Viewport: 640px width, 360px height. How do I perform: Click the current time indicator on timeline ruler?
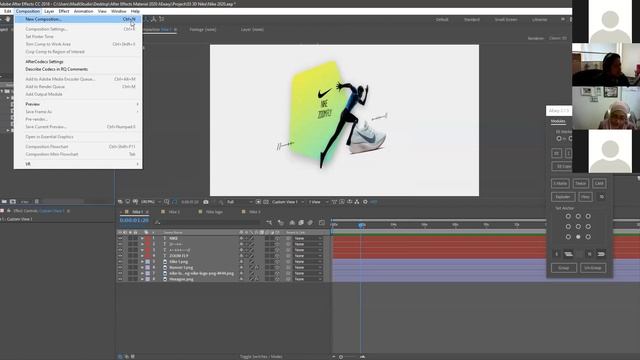pyautogui.click(x=361, y=225)
